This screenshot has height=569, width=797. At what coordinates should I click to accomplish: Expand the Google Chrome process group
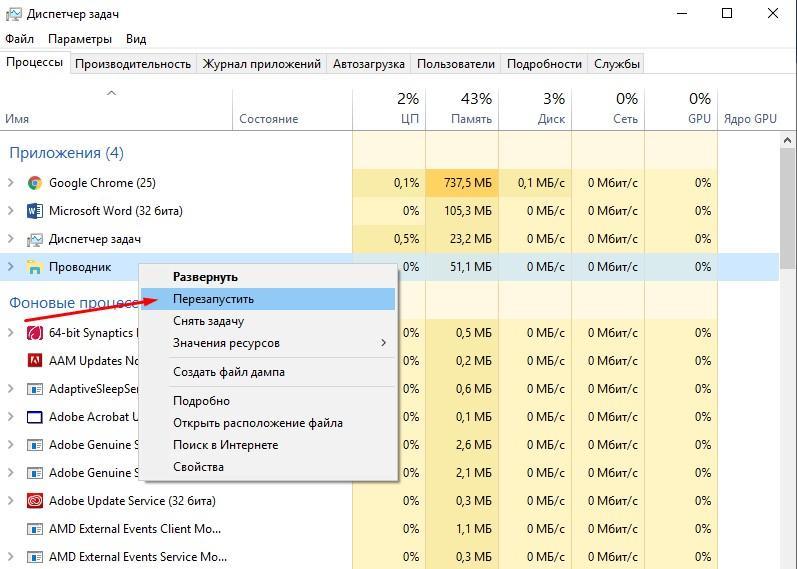tap(11, 183)
